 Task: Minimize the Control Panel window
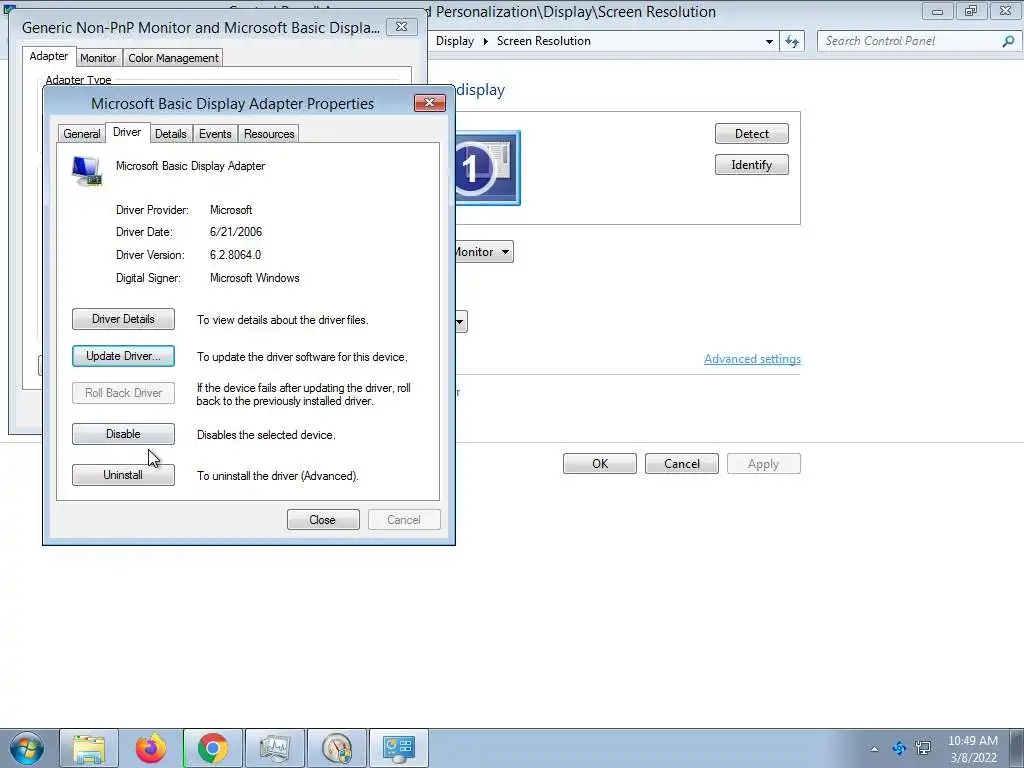[x=937, y=11]
